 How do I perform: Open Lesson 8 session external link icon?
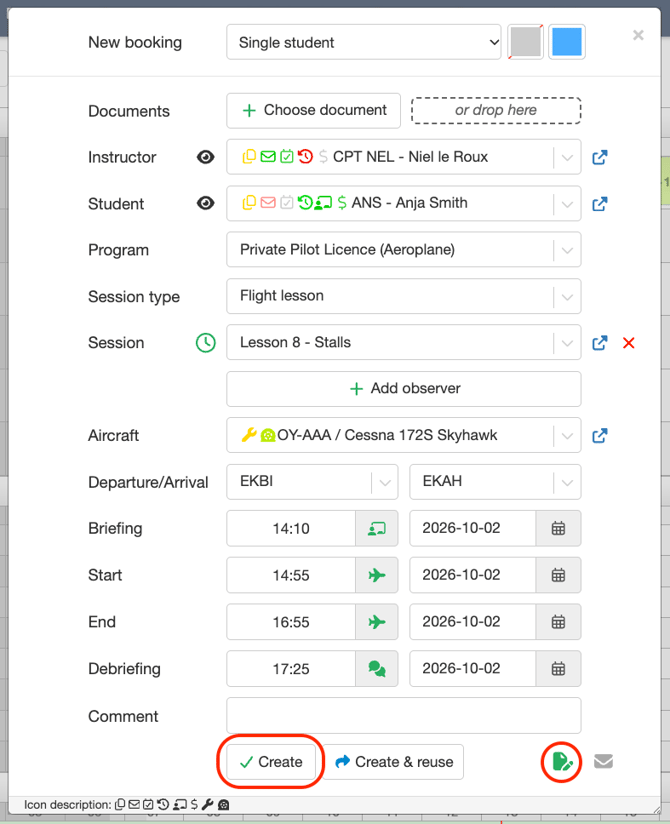(x=600, y=343)
